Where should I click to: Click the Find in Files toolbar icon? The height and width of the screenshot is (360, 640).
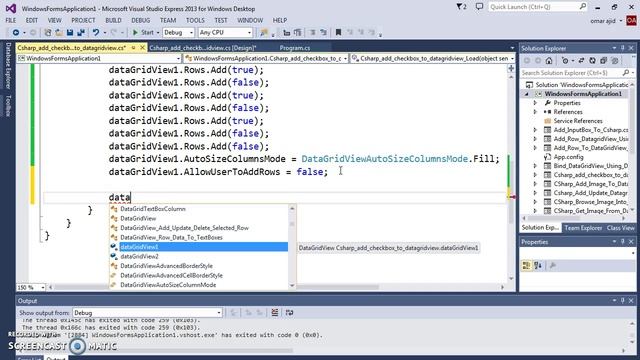pos(264,32)
